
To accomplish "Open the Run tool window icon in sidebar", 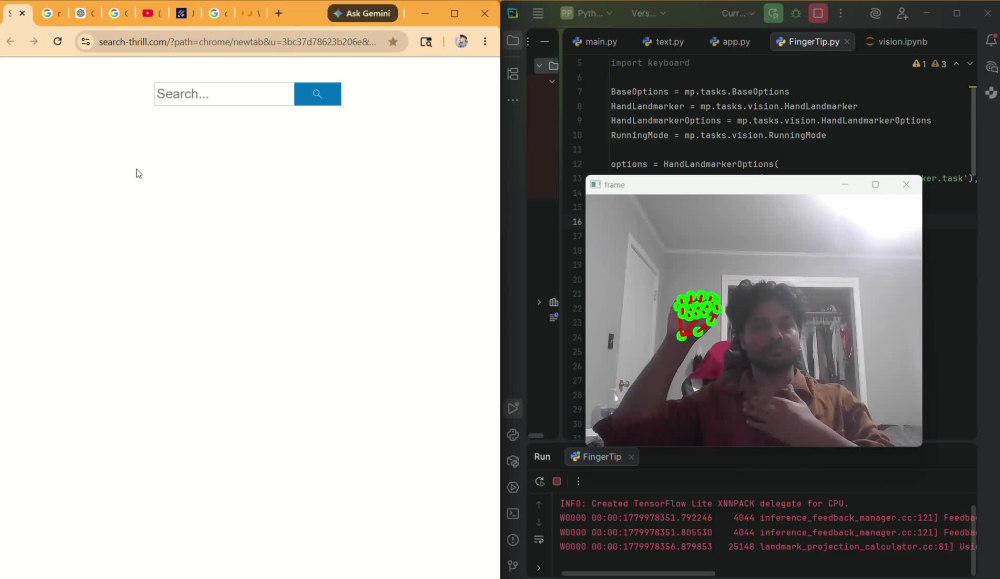I will pyautogui.click(x=513, y=408).
